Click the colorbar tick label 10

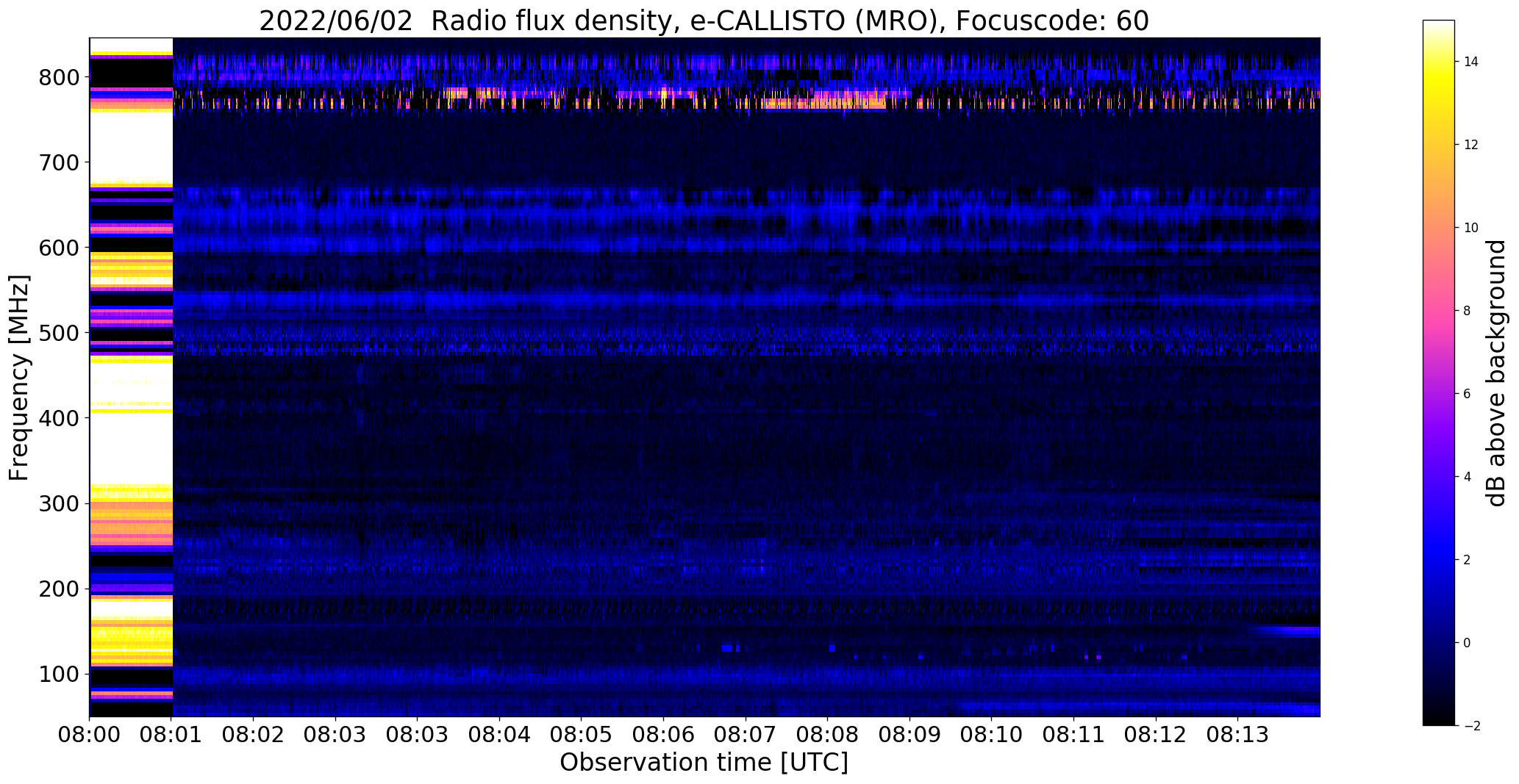click(x=1471, y=228)
